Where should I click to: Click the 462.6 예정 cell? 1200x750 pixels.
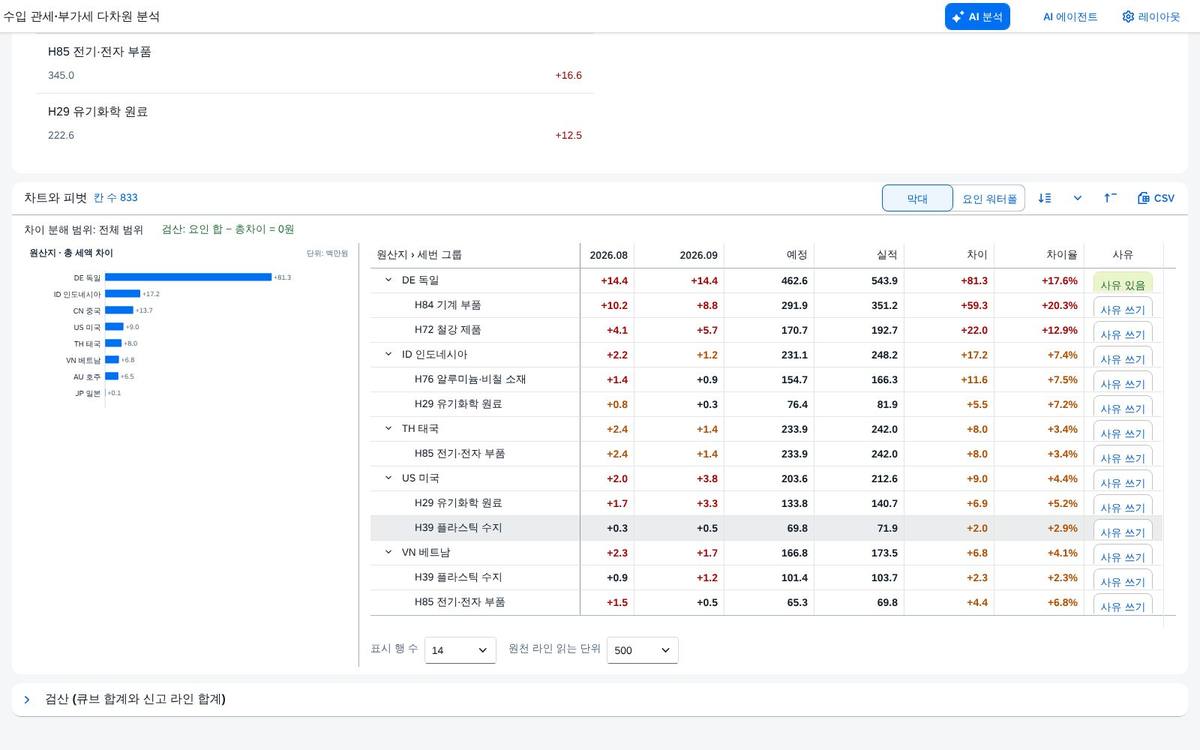tap(794, 281)
